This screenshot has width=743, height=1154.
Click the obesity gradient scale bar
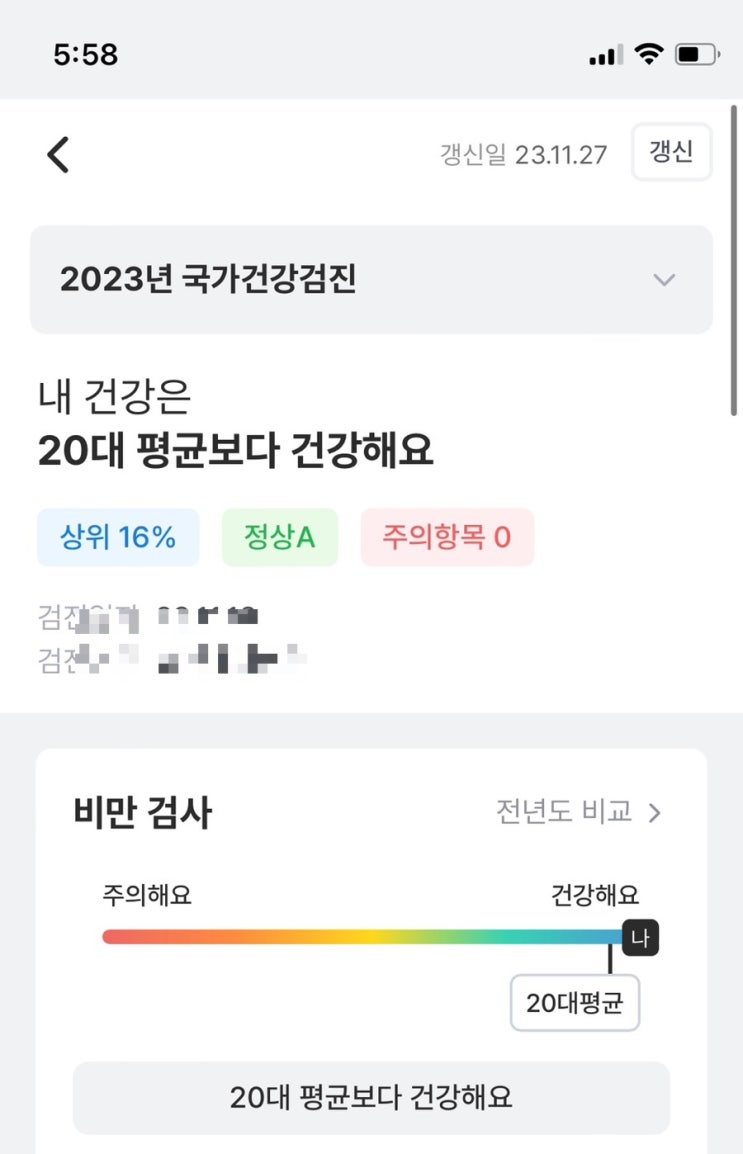(x=360, y=937)
